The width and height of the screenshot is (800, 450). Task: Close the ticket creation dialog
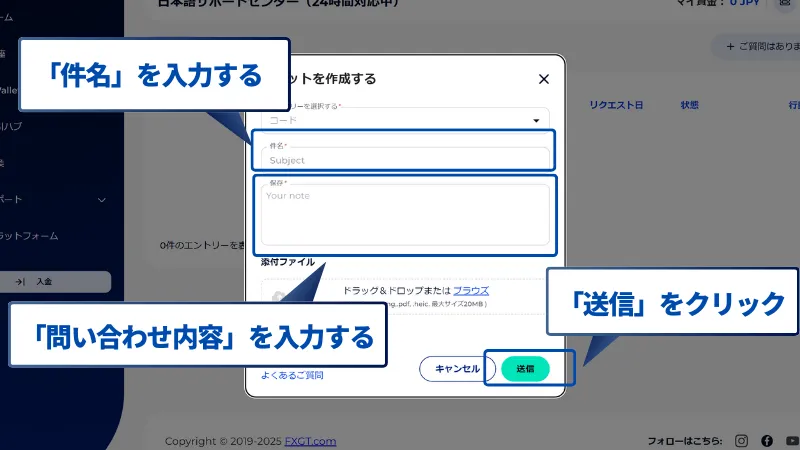pyautogui.click(x=544, y=79)
